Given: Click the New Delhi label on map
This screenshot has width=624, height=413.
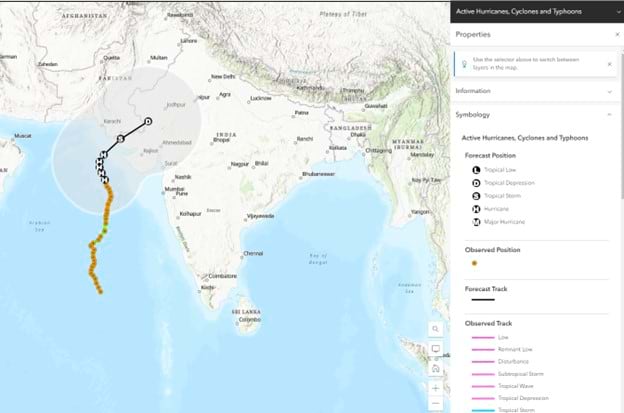Looking at the screenshot, I should coord(223,76).
